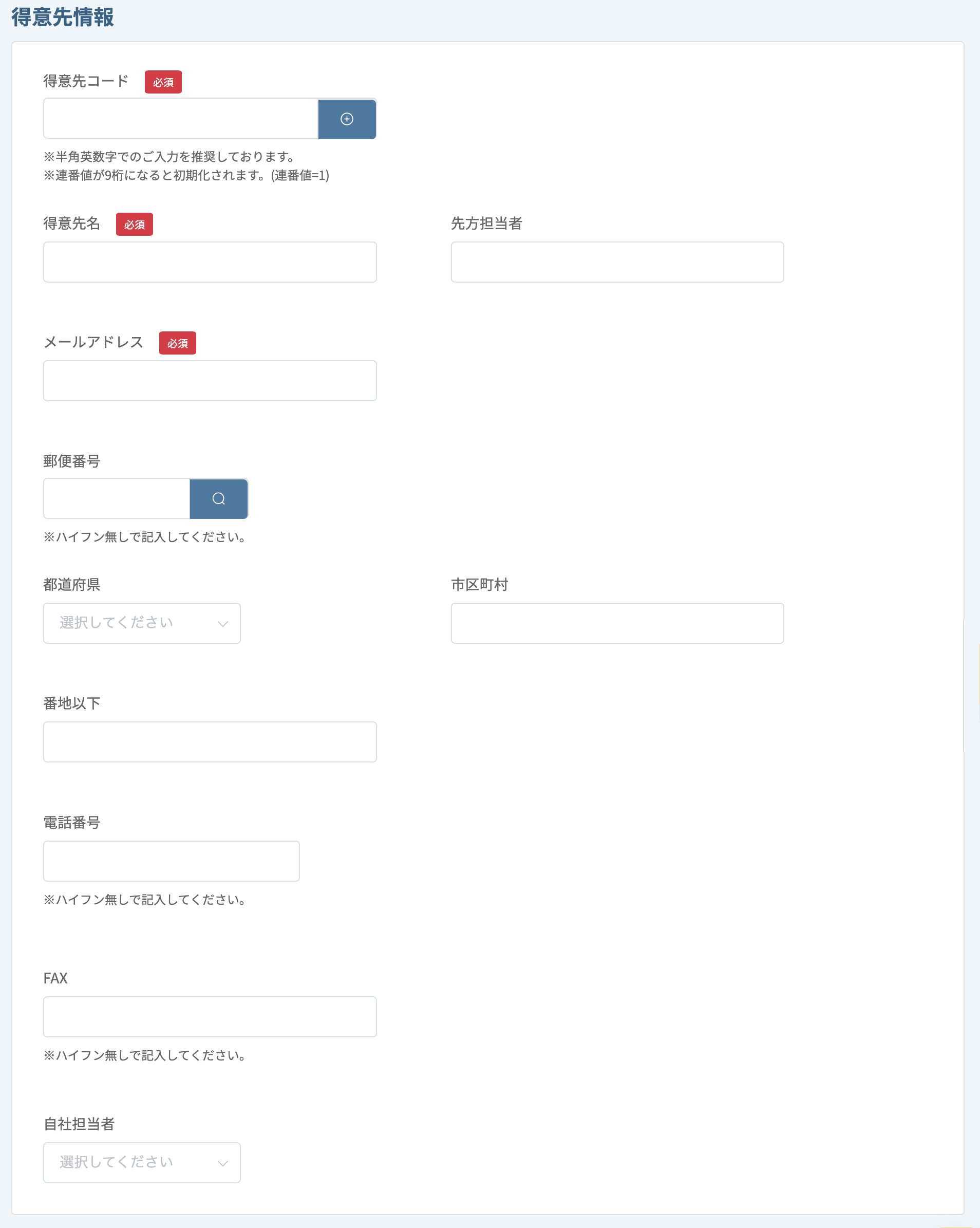Click the 電話番号 field label
The image size is (980, 1228).
coord(72,823)
